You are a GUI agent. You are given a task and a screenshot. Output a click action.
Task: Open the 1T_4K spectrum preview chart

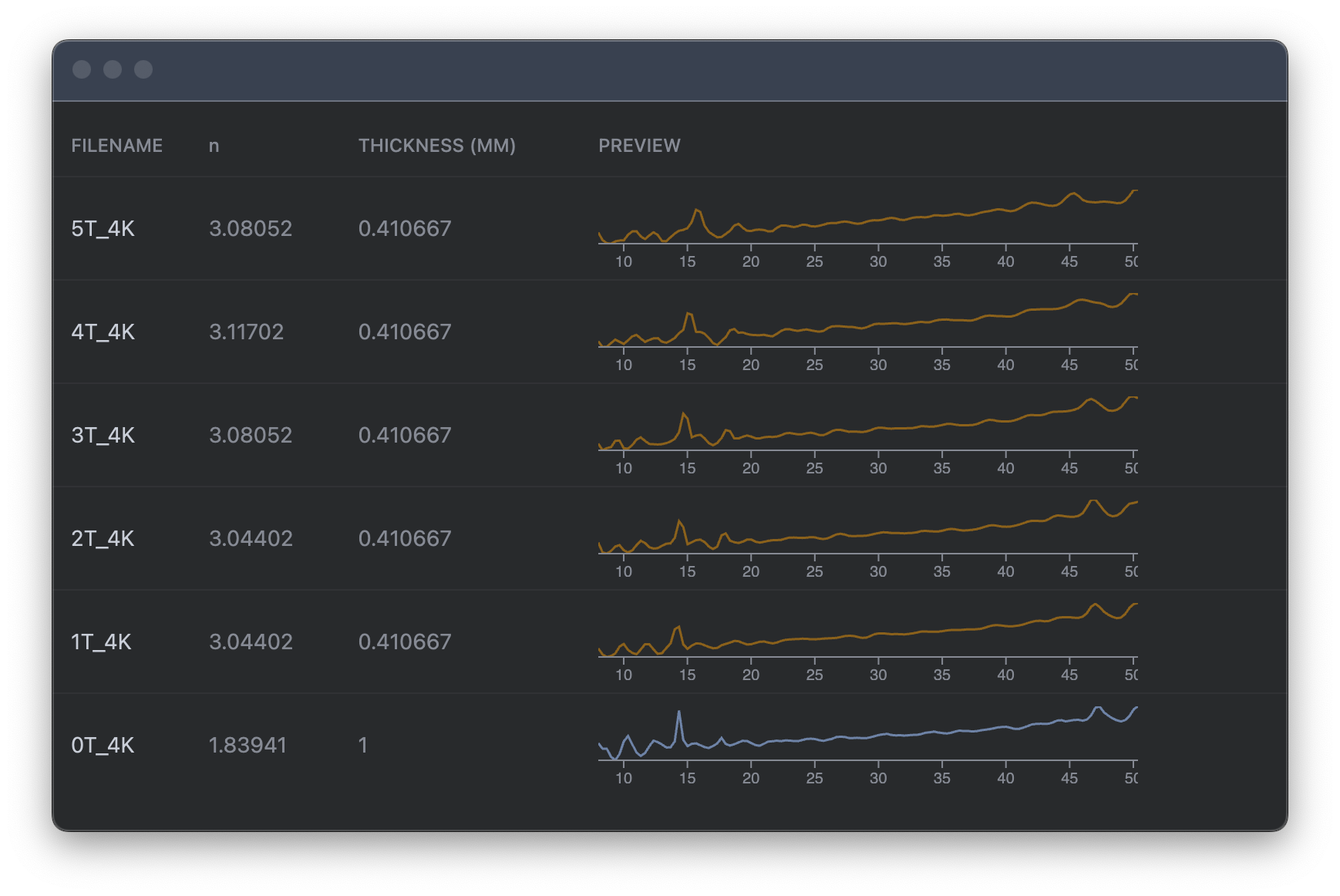(x=868, y=642)
